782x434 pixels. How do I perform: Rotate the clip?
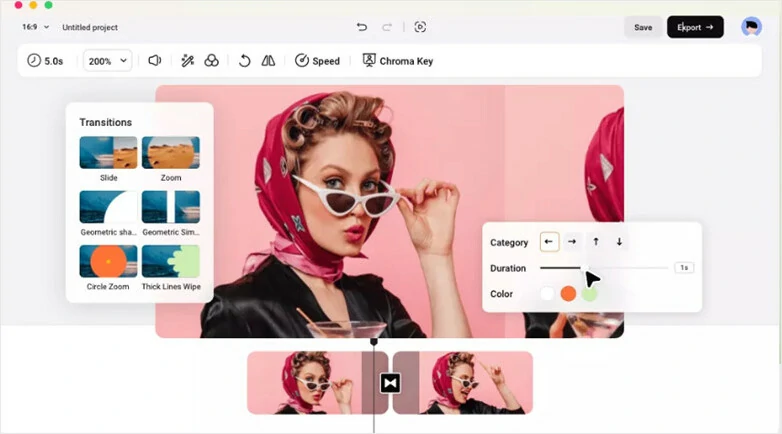[x=244, y=61]
